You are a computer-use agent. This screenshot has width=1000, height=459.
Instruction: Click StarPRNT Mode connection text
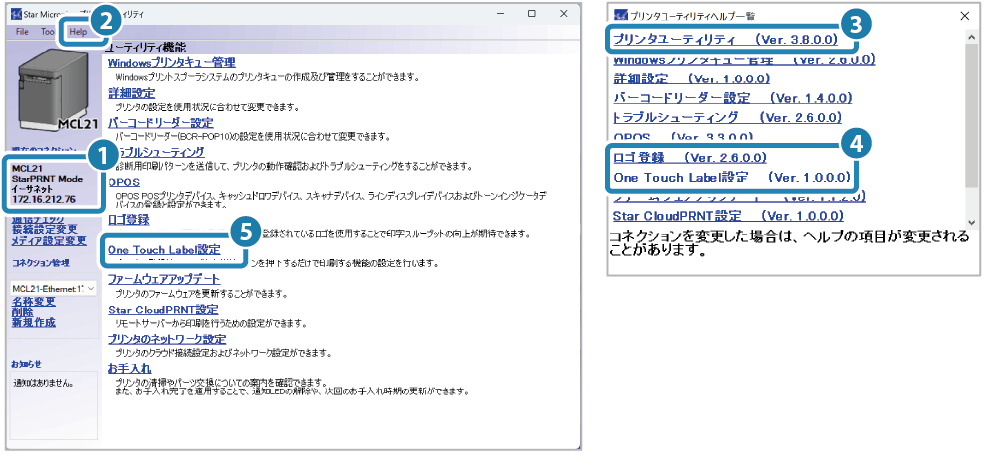[48, 179]
